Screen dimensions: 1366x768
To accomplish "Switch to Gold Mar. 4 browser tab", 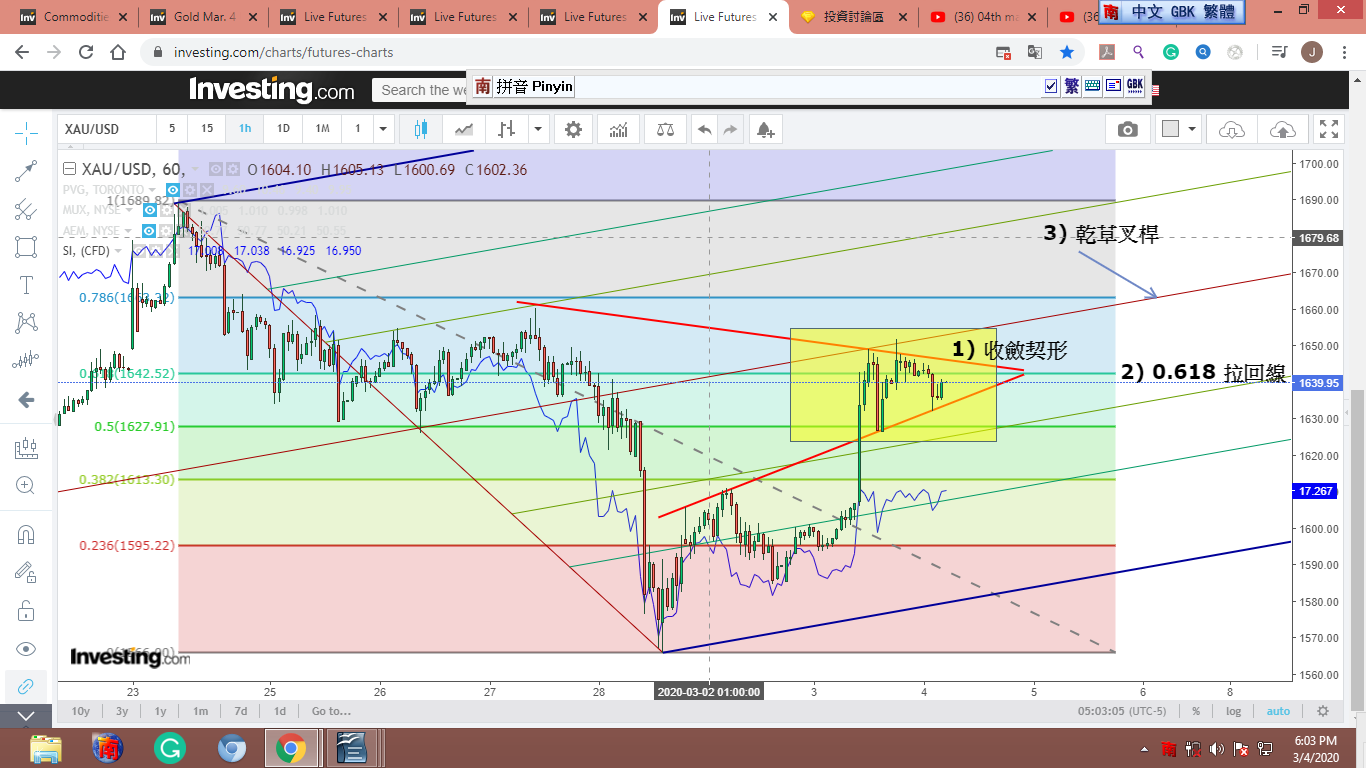I will pyautogui.click(x=203, y=17).
